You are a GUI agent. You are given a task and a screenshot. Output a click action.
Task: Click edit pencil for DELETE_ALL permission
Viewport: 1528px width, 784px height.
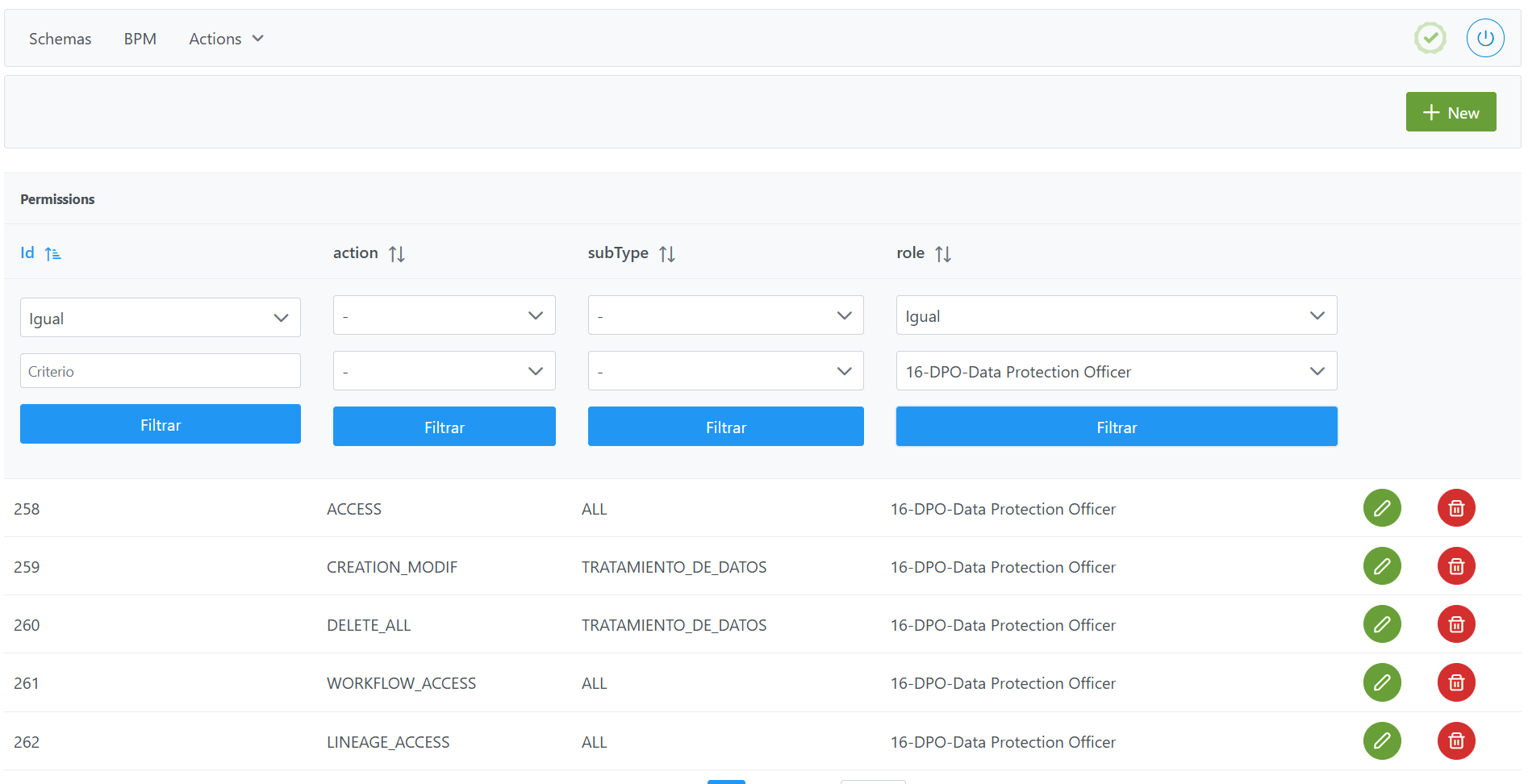coord(1381,624)
